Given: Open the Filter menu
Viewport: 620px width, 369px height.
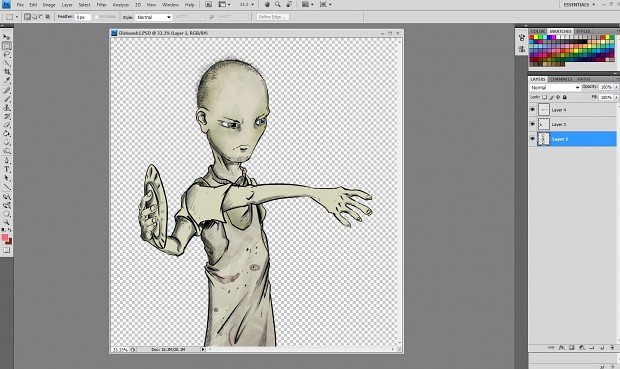Looking at the screenshot, I should [102, 5].
